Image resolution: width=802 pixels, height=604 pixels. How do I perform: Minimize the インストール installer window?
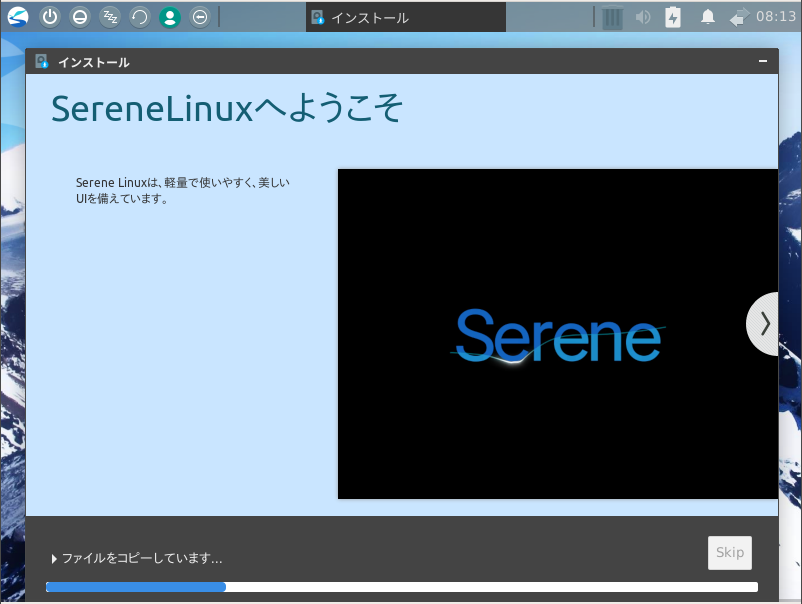(x=763, y=61)
